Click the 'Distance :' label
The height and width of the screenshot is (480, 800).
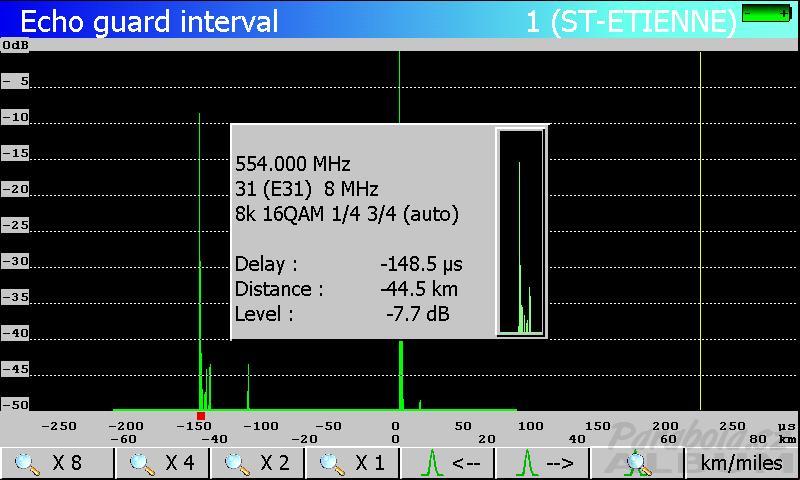tap(279, 289)
